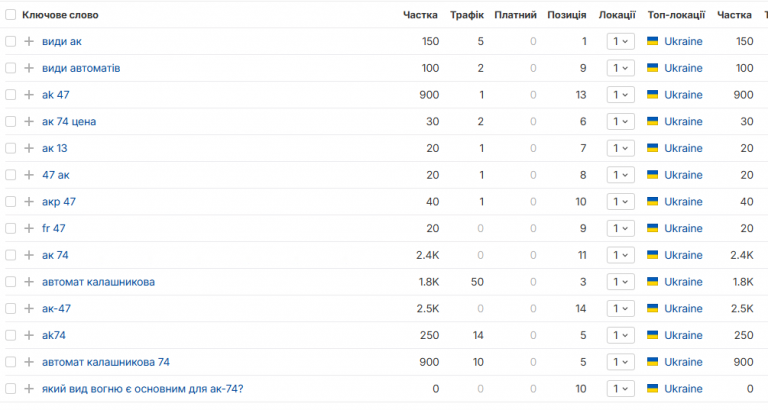Click Ukraine flag in 'ak74' row
This screenshot has width=768, height=410.
click(652, 335)
